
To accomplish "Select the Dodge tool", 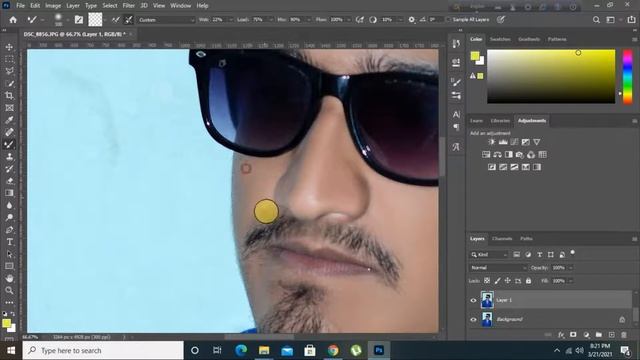I will click(x=9, y=218).
